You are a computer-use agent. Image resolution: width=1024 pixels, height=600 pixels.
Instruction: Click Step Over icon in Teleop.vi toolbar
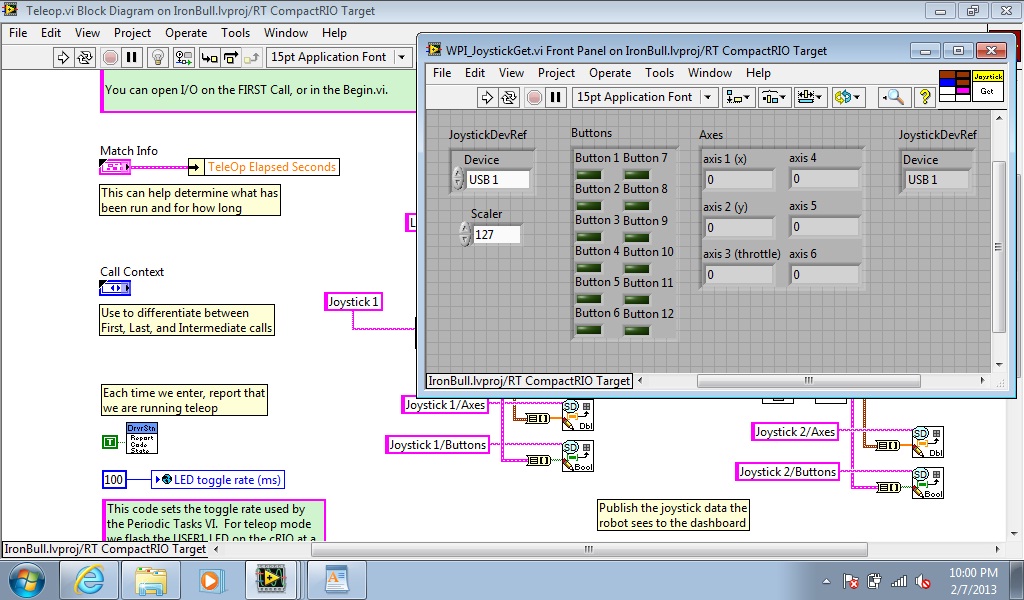(231, 57)
